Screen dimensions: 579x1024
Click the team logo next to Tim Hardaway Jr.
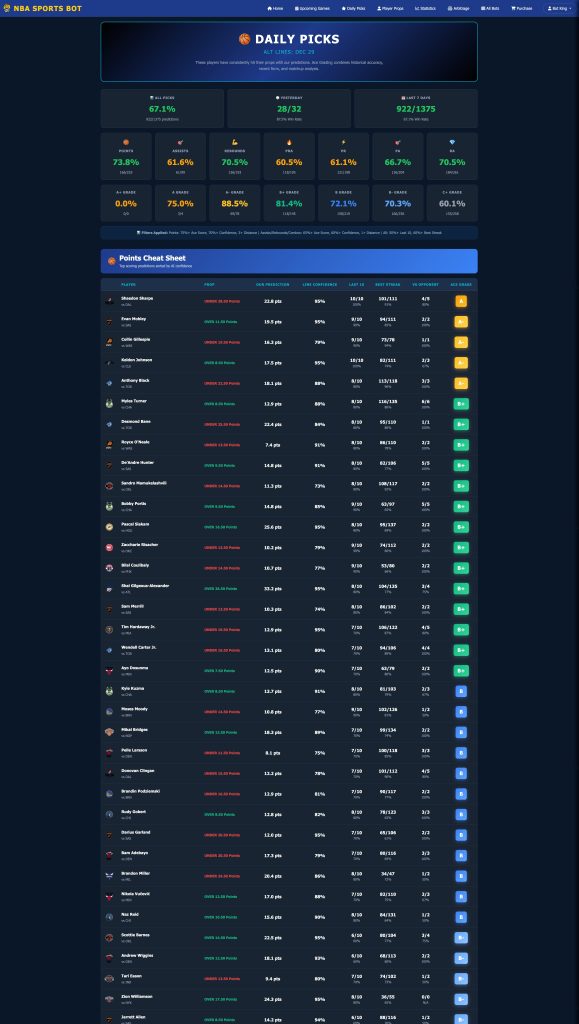coord(110,630)
